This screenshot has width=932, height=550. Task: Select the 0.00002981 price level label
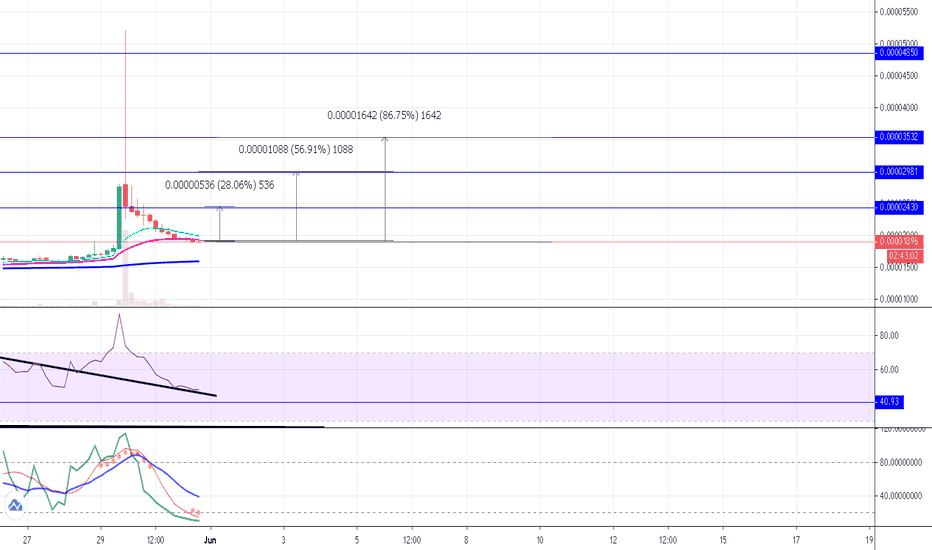click(x=899, y=172)
